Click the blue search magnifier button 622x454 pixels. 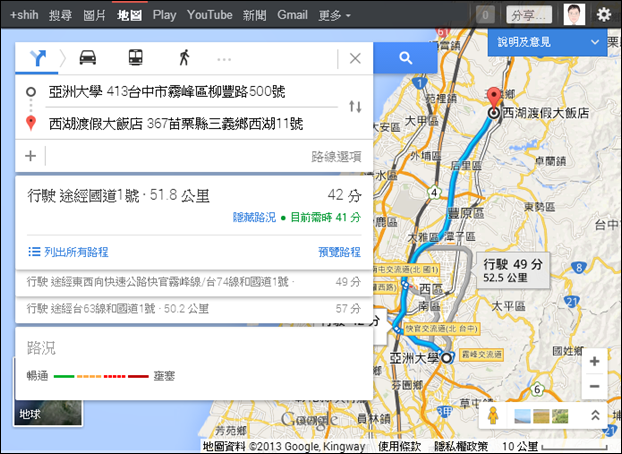point(405,58)
